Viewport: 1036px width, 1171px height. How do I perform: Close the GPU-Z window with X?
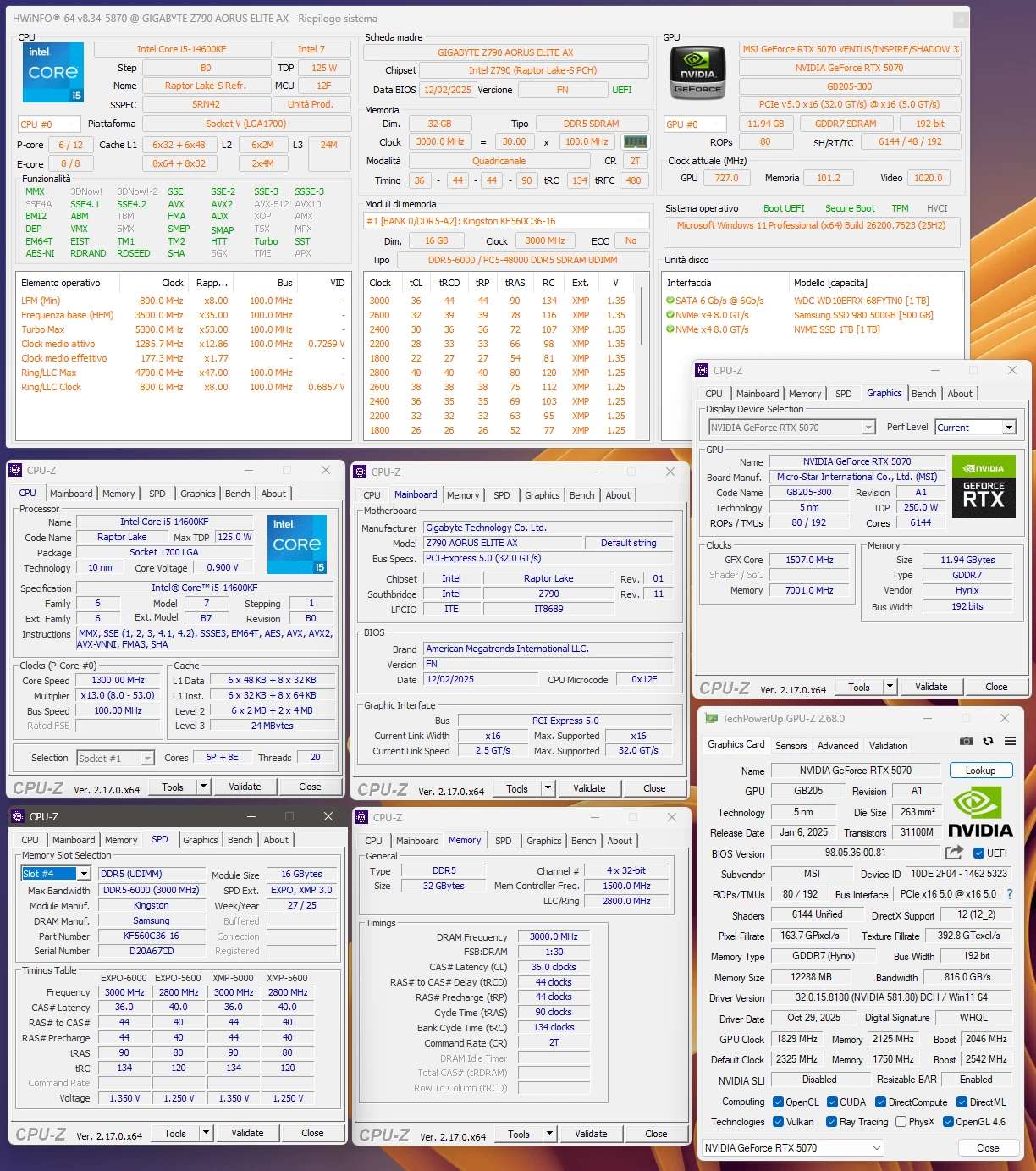click(x=1005, y=718)
